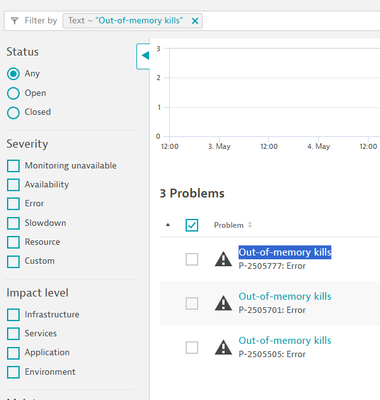Check the Infrastructure impact level box
Image resolution: width=380 pixels, height=400 pixels.
pos(13,315)
